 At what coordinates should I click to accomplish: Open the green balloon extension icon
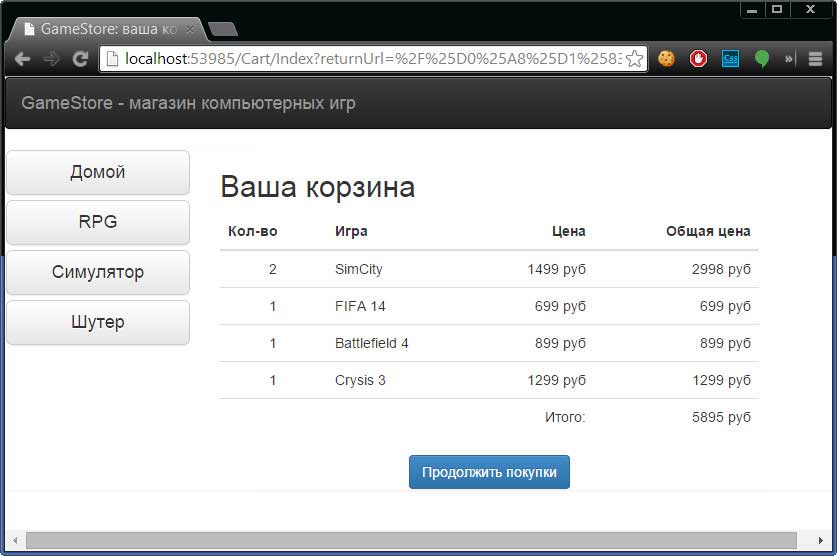[x=762, y=59]
